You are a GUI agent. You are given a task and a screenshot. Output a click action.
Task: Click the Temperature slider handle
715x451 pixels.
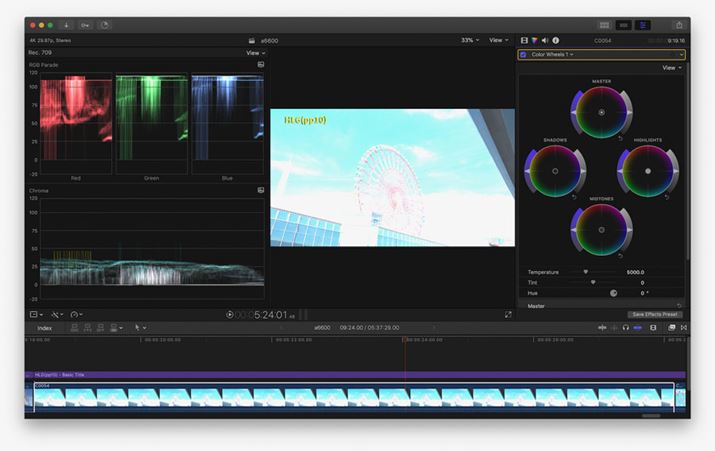point(586,271)
